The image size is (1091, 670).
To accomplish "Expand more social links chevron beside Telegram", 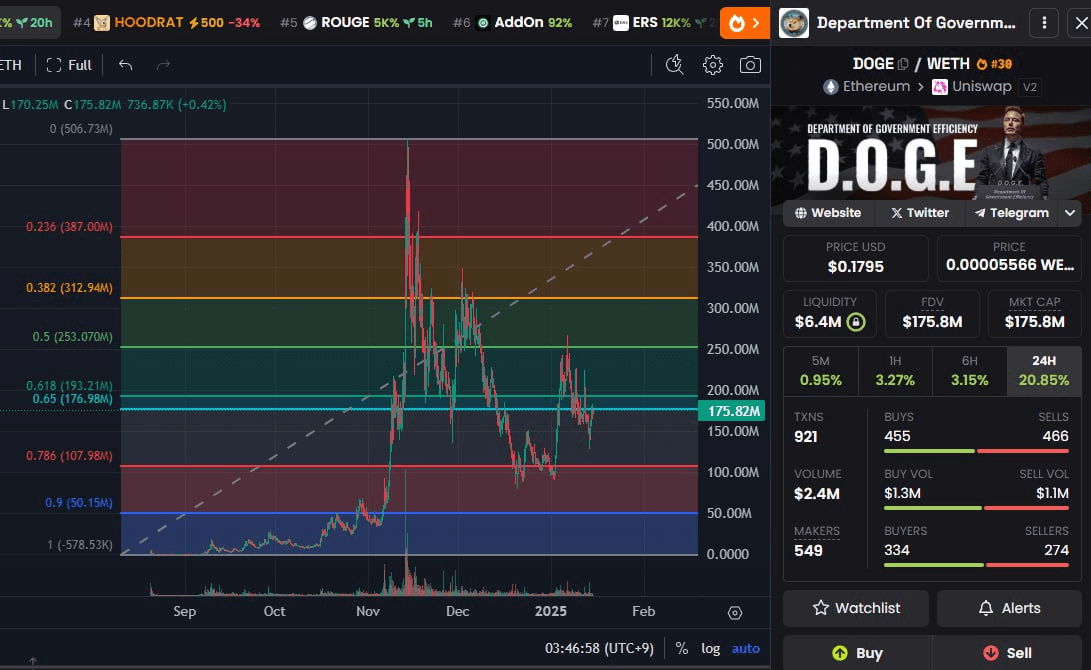I will 1070,213.
